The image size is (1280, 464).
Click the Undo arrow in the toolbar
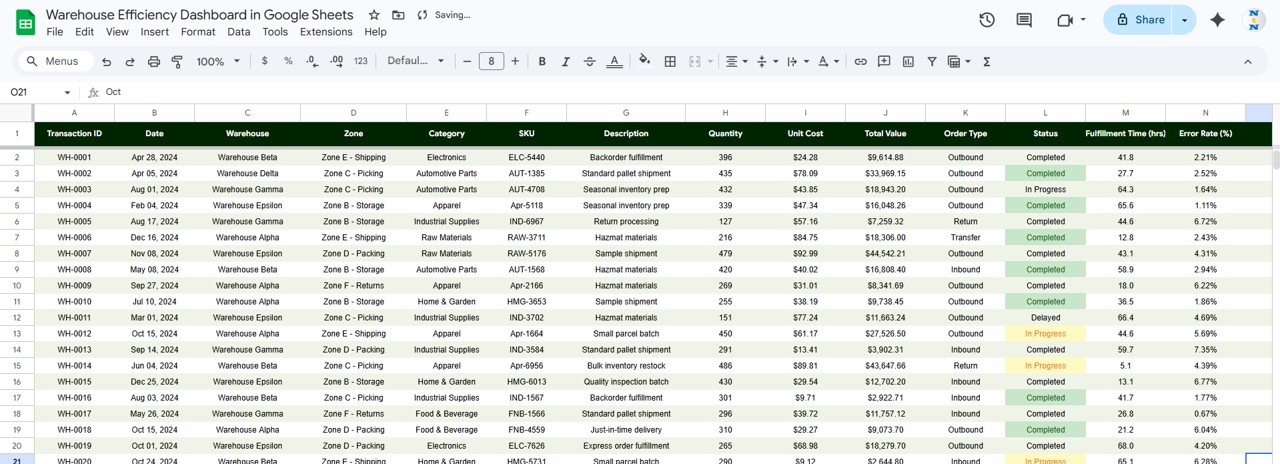pyautogui.click(x=106, y=61)
